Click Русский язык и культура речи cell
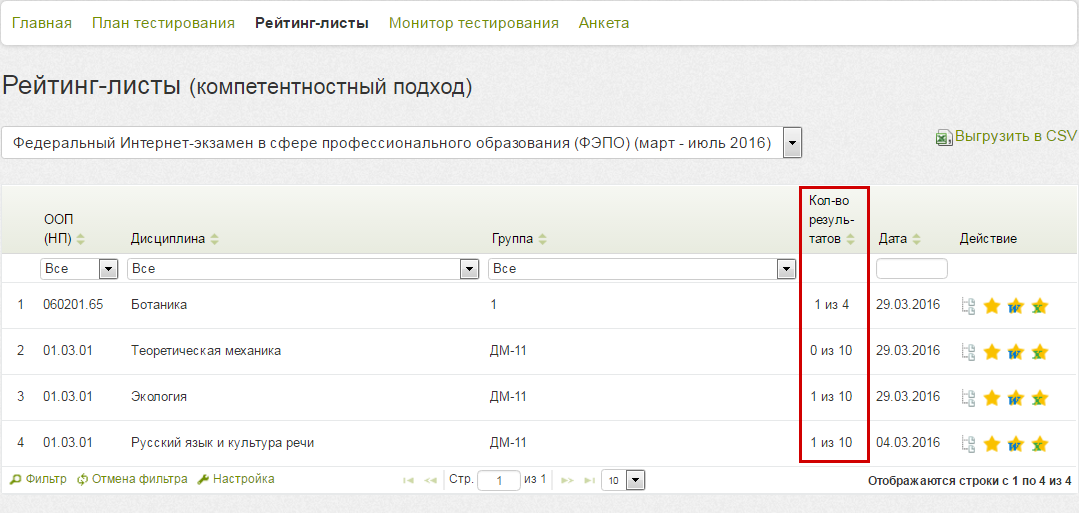The image size is (1079, 513). (222, 443)
